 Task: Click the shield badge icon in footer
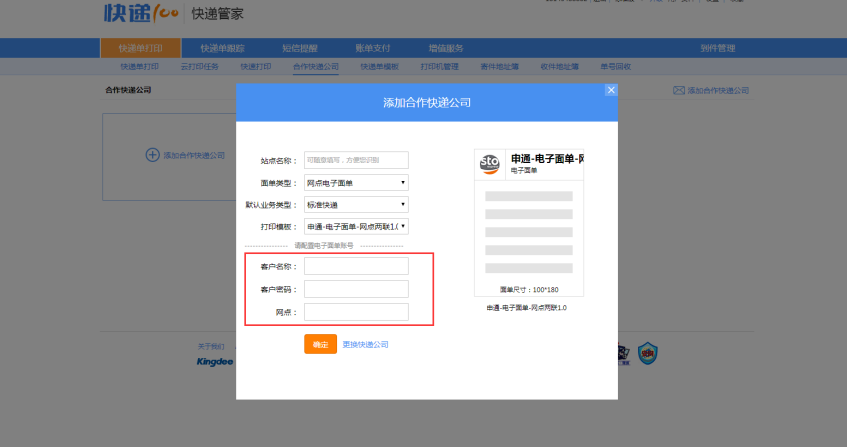[648, 352]
